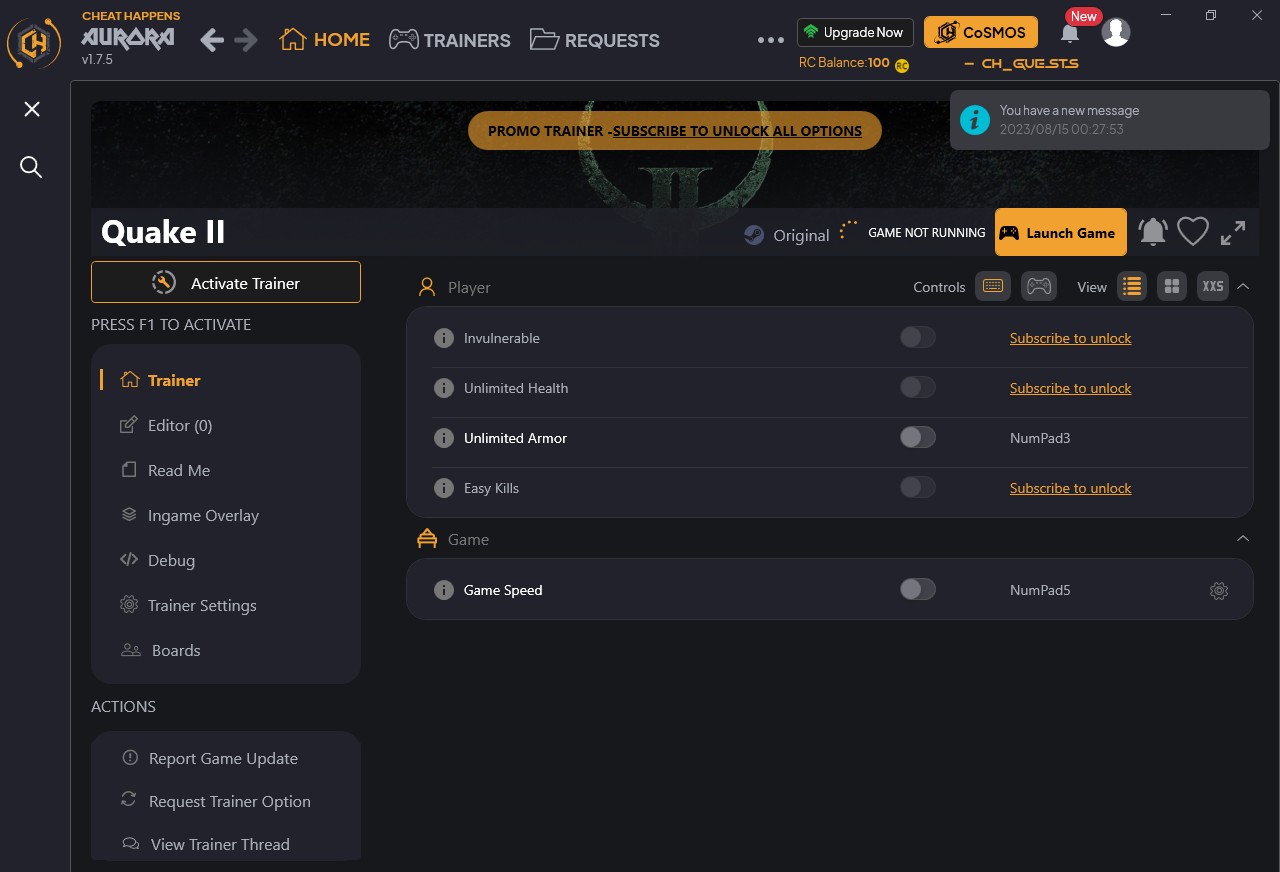Select the grid view icon
Screen dimensions: 1280x872
[x=1172, y=287]
